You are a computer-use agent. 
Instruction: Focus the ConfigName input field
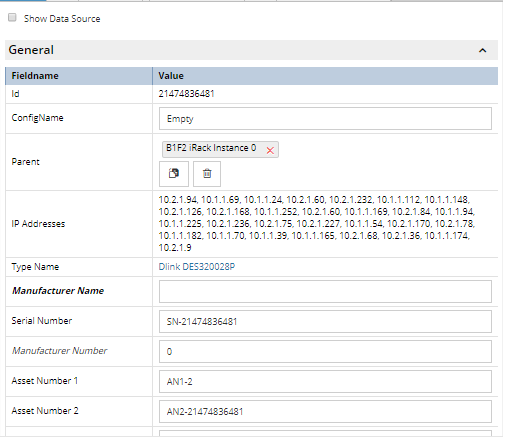tap(325, 118)
